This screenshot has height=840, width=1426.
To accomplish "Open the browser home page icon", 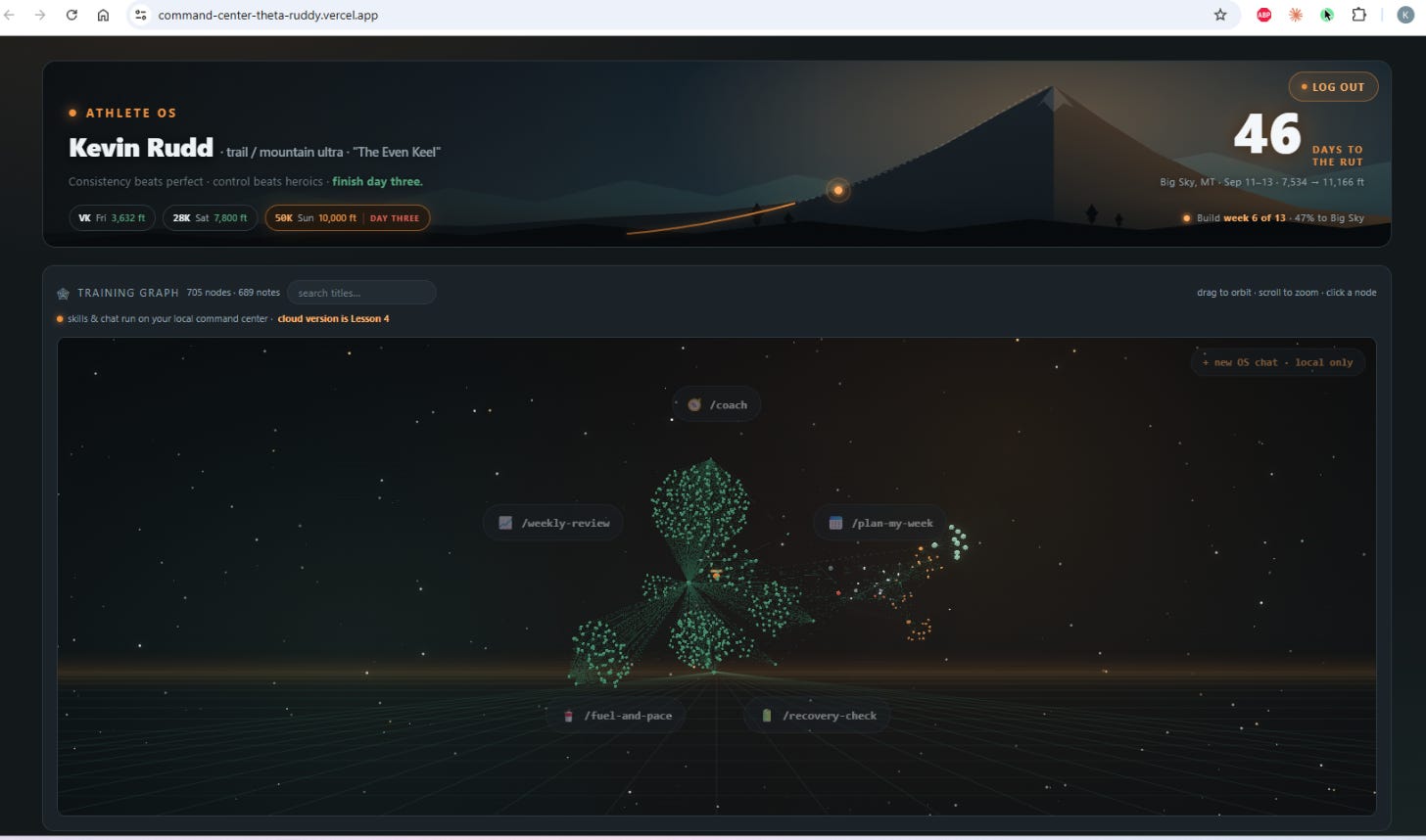I will [x=103, y=15].
